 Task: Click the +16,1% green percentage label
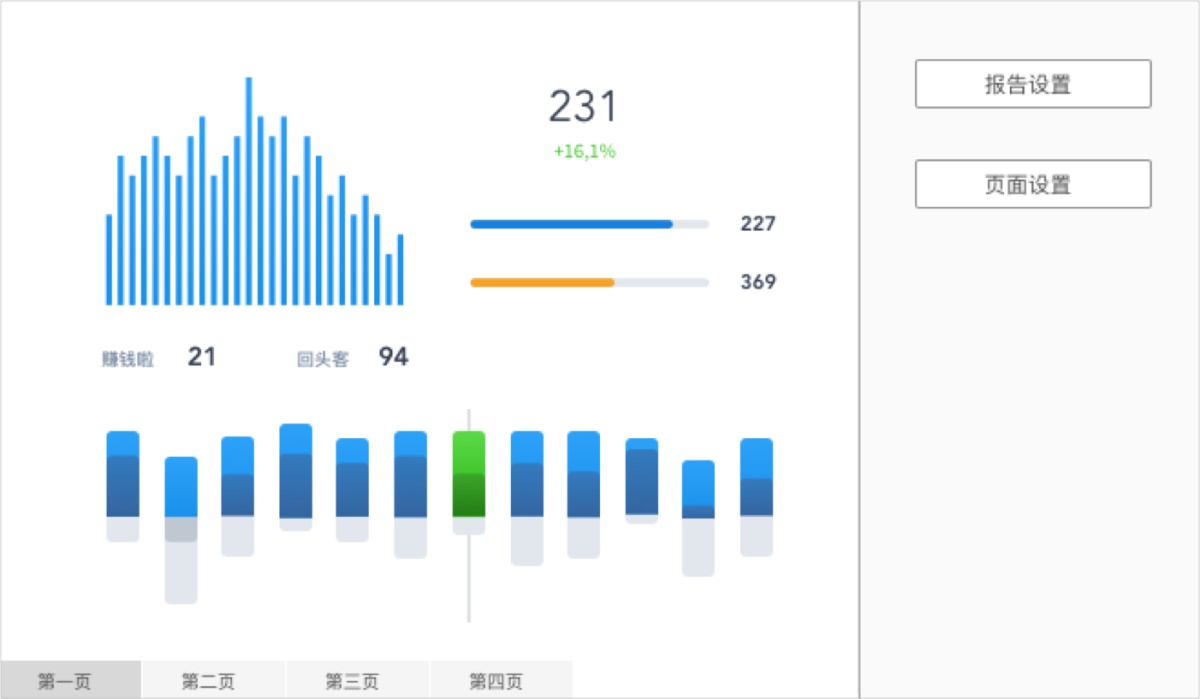tap(585, 152)
